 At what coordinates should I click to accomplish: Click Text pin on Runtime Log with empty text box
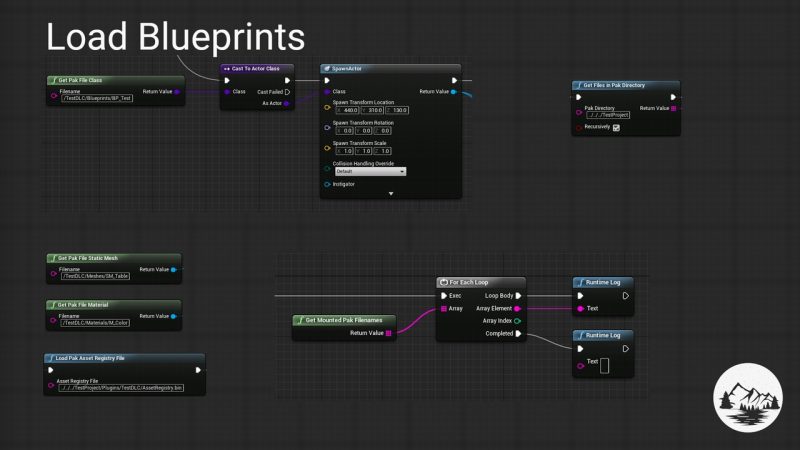pyautogui.click(x=580, y=365)
